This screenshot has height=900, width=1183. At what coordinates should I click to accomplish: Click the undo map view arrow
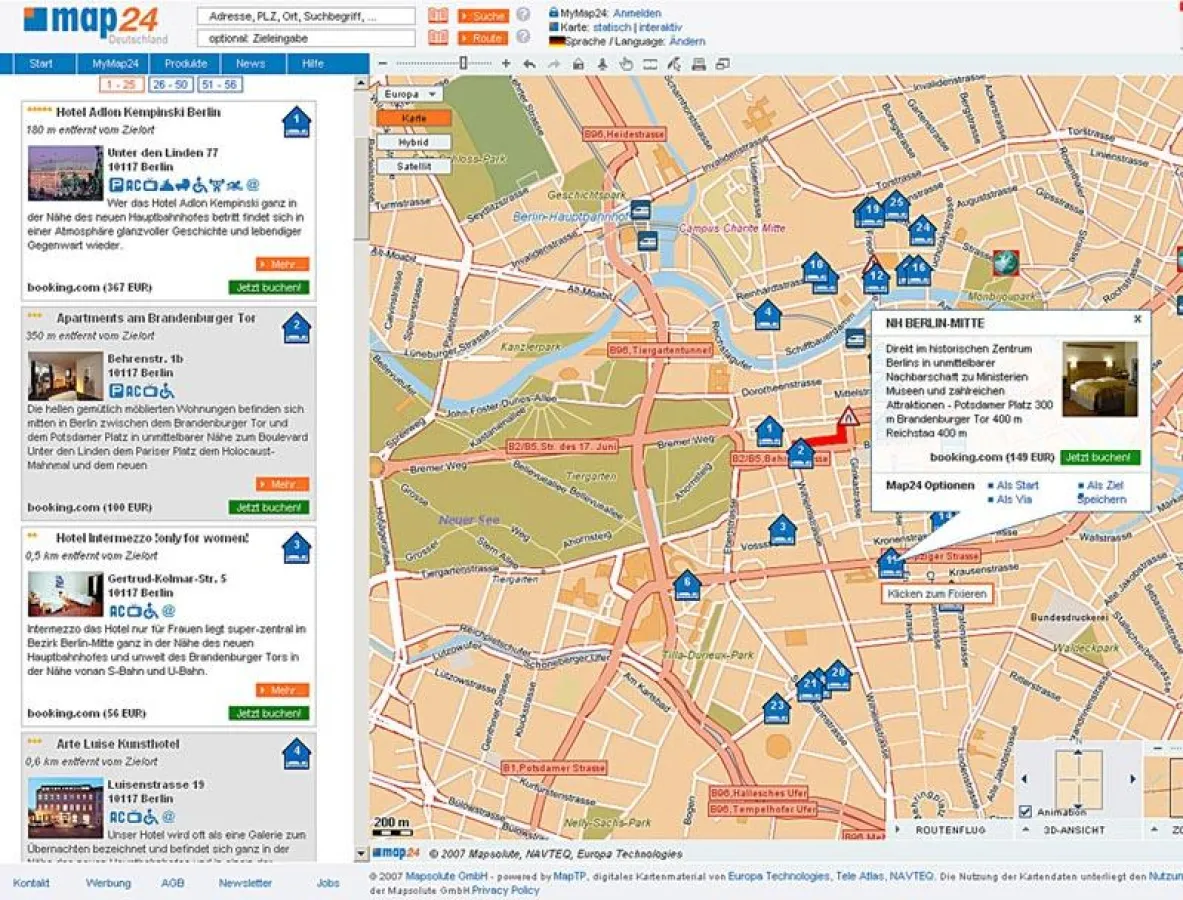(530, 64)
